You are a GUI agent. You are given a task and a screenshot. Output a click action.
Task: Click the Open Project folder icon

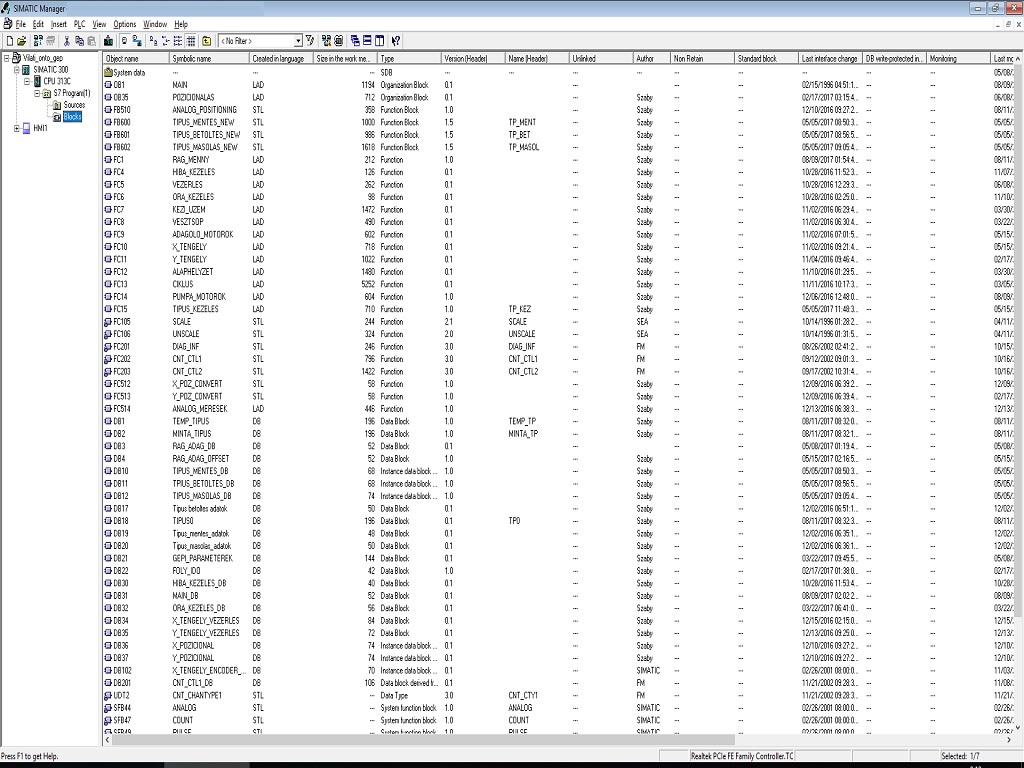[22, 40]
